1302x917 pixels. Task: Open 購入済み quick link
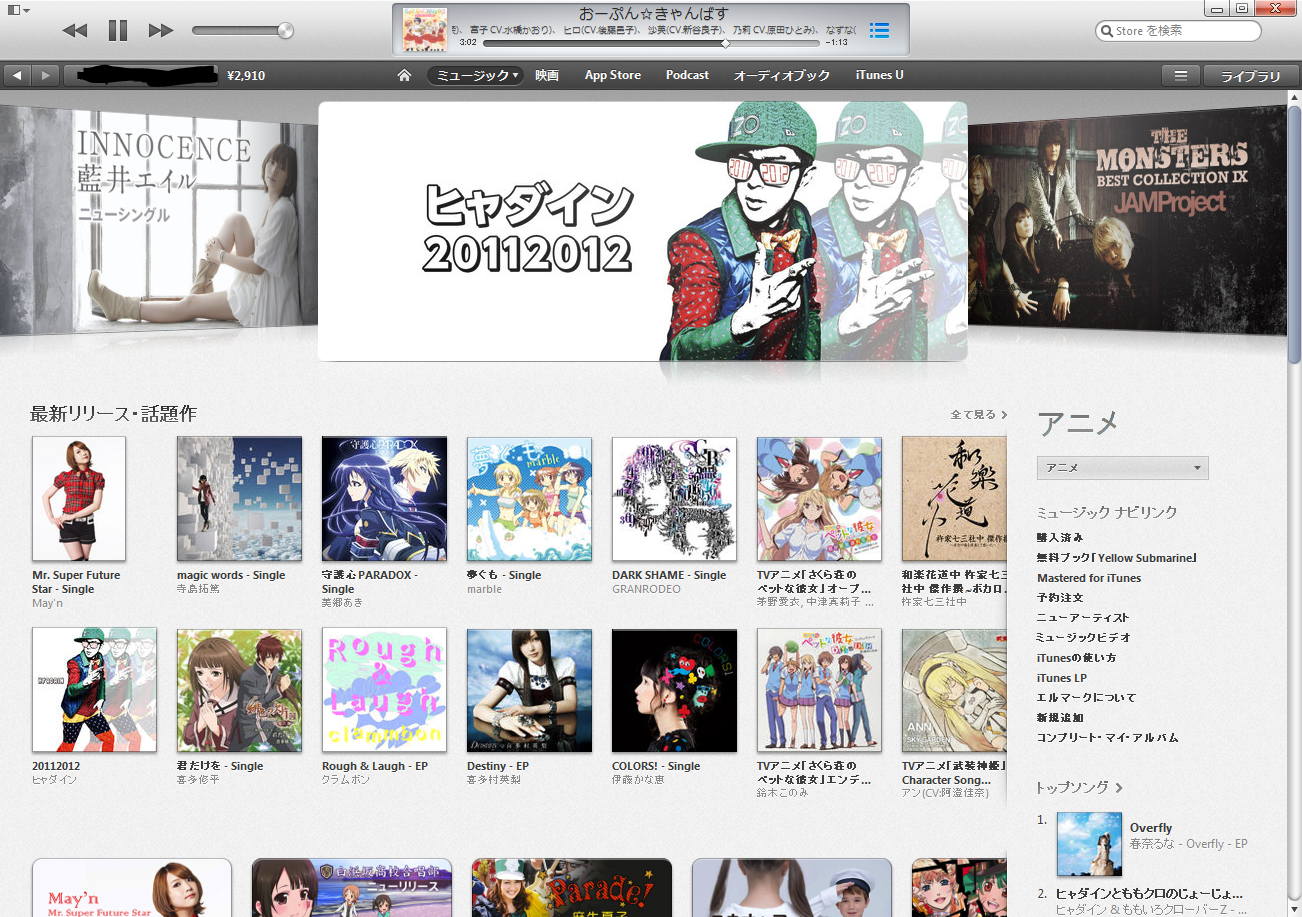1060,537
